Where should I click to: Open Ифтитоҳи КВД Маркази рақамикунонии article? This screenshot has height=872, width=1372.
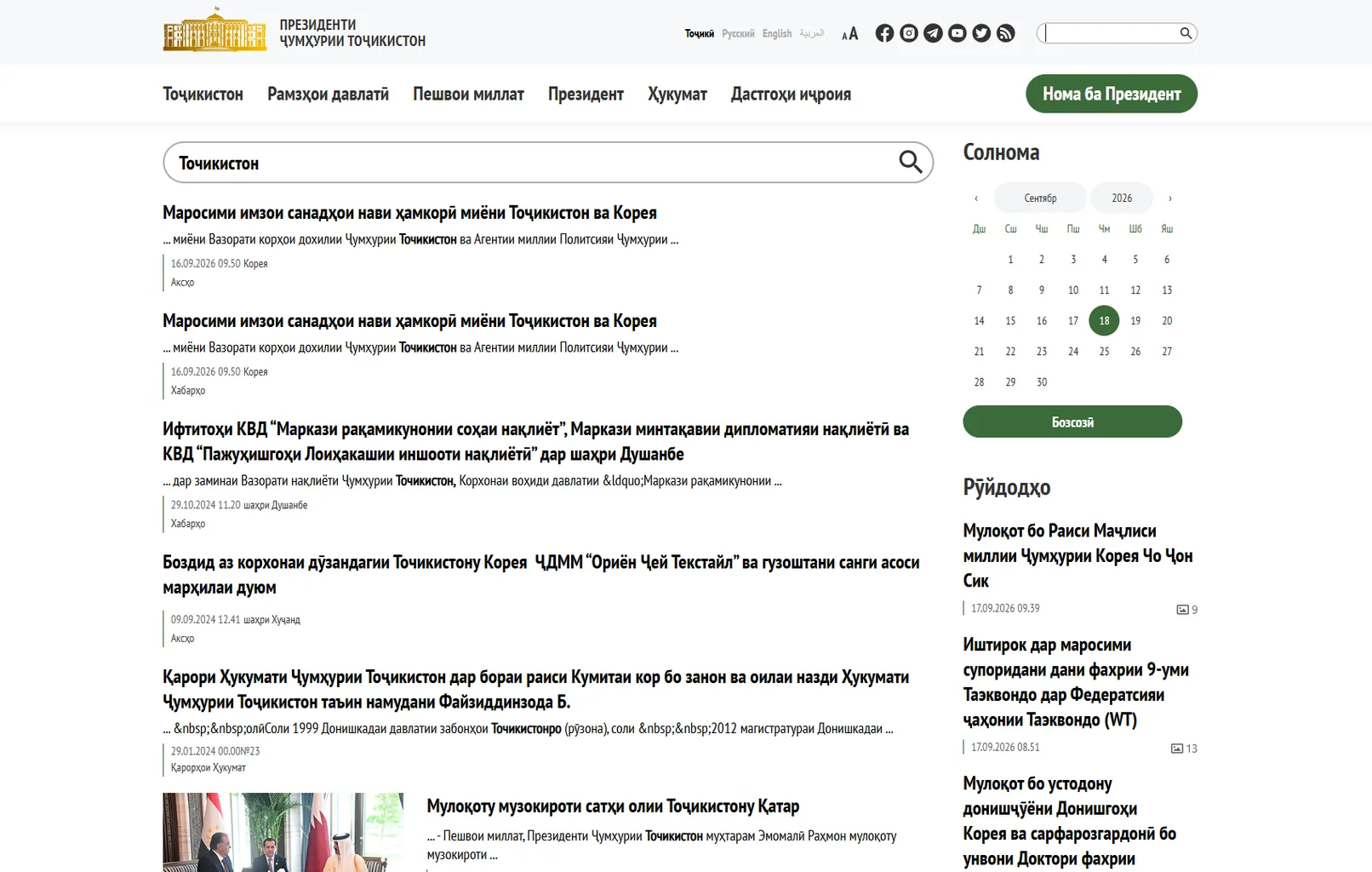(x=536, y=441)
